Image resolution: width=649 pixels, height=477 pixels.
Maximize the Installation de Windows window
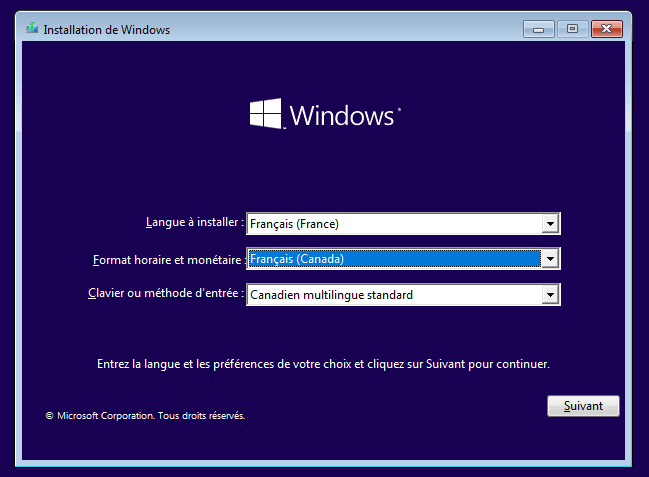[x=572, y=29]
